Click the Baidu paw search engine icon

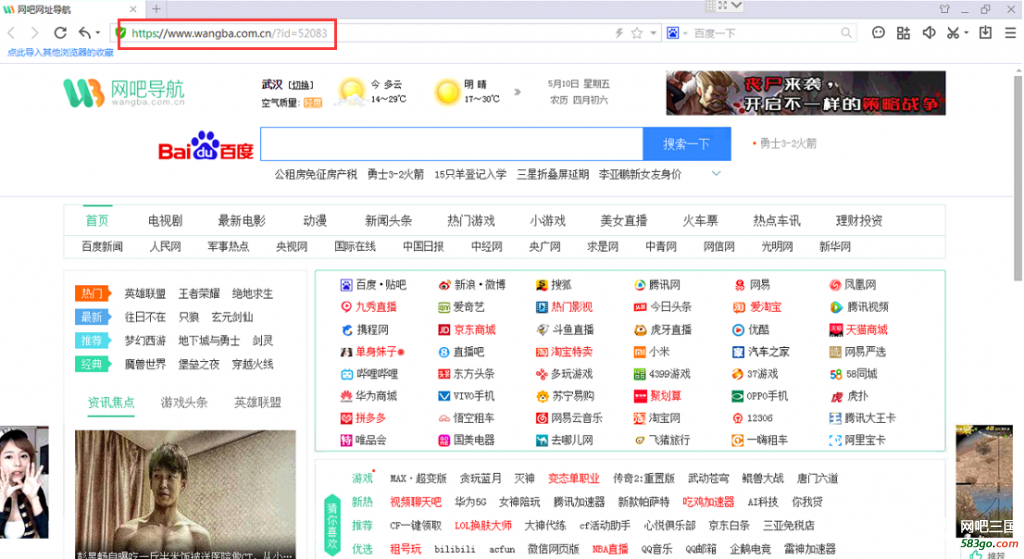point(673,33)
